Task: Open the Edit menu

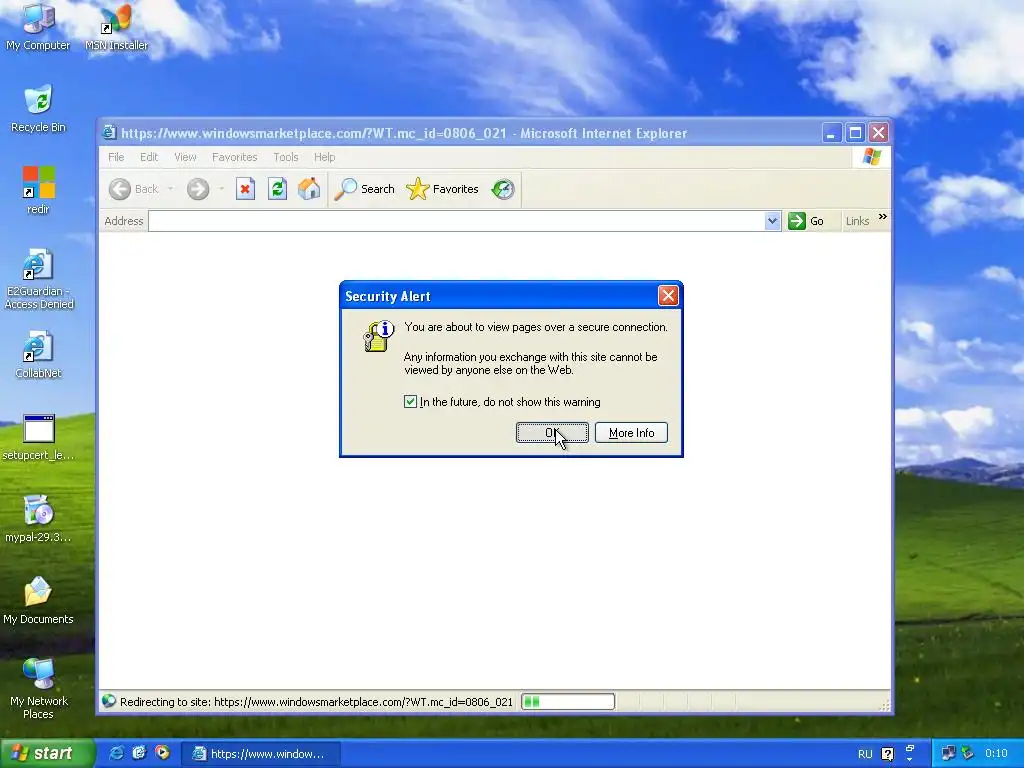Action: tap(148, 157)
